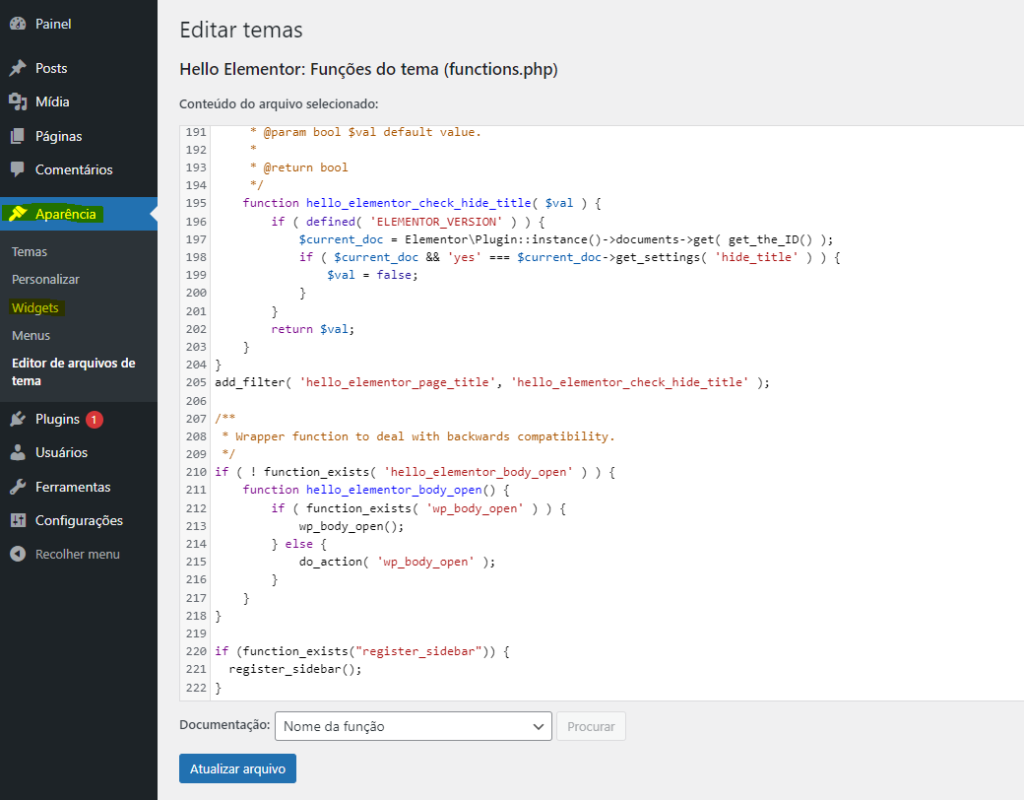Click the hello_elementor_check_hide_title function declaration line

(422, 203)
